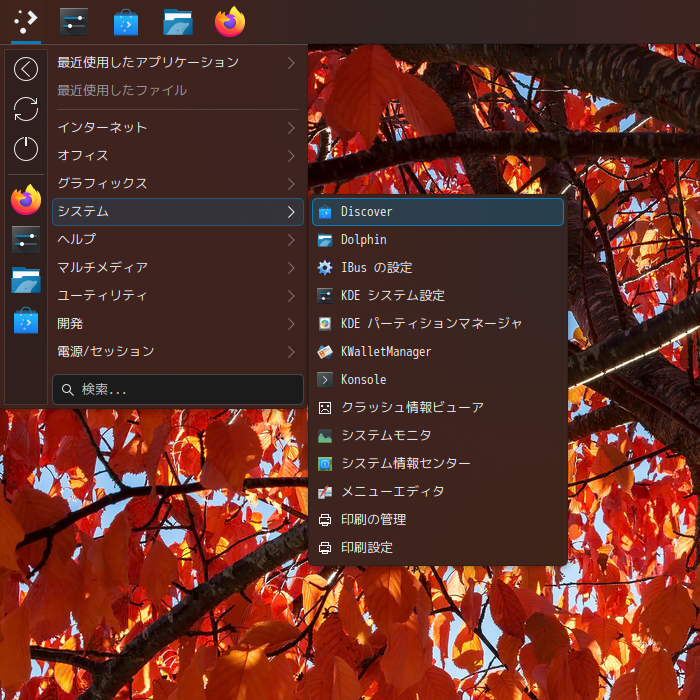Screen dimensions: 700x700
Task: Open Firefox from menu favorites sidebar
Action: coord(26,200)
